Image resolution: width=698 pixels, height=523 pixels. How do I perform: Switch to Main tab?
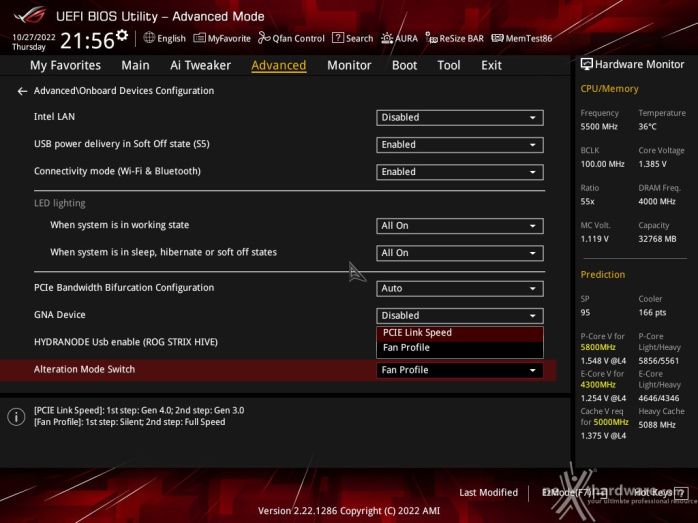135,65
